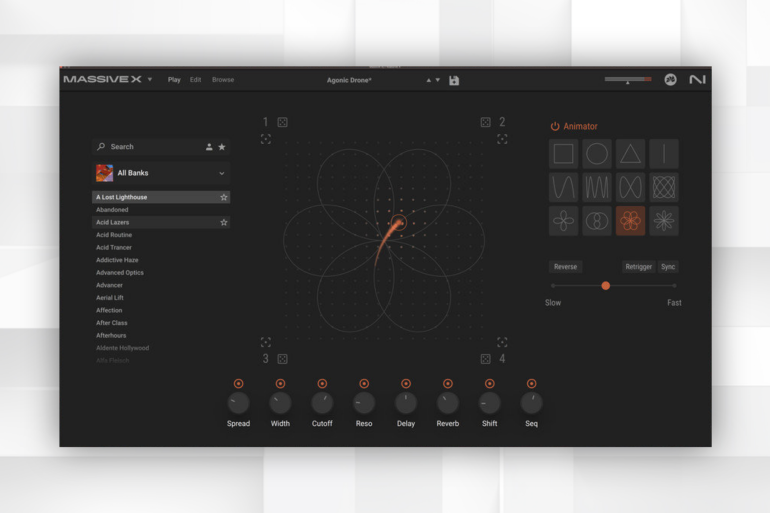Viewport: 770px width, 513px height.
Task: Select the figure-eight infinity animator shape
Action: 630,187
